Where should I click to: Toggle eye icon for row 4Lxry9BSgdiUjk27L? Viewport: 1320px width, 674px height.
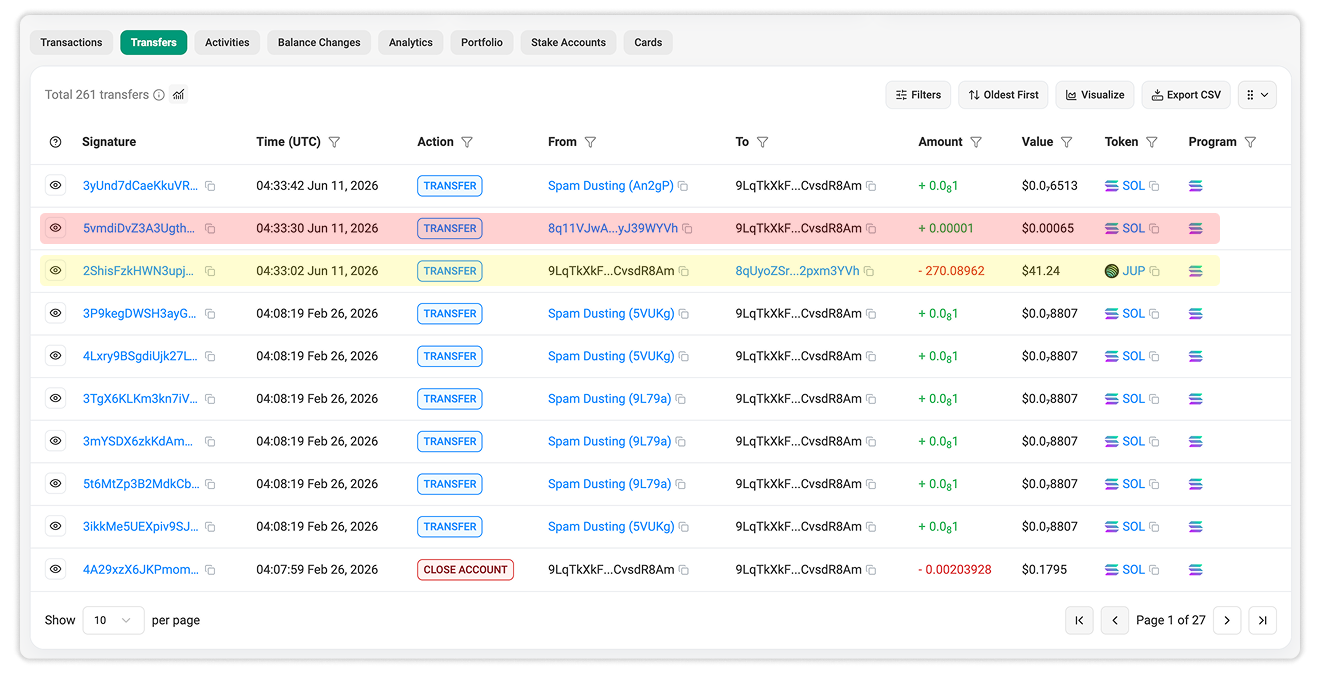[x=56, y=356]
